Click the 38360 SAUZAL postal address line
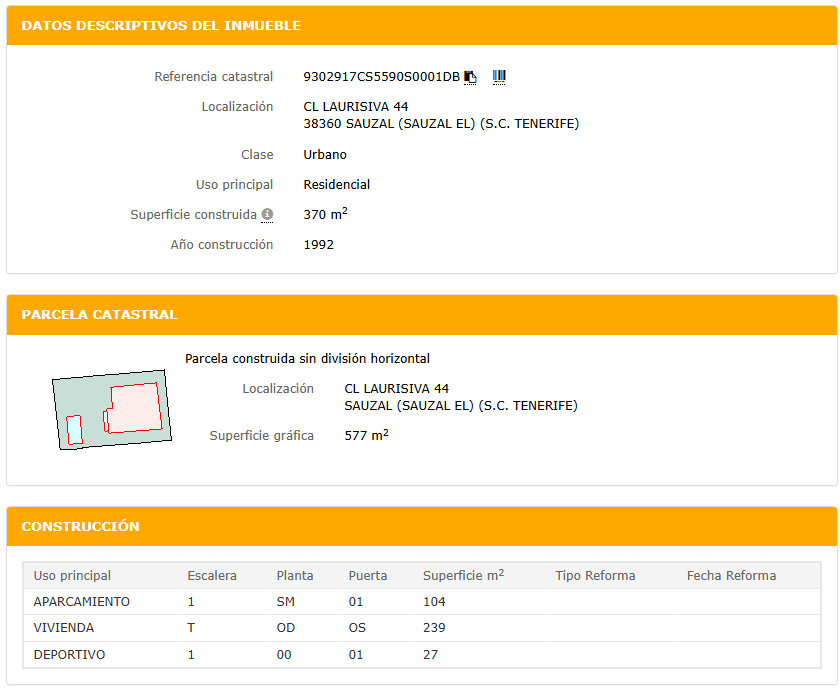Viewport: 840px width, 690px height. tap(441, 124)
